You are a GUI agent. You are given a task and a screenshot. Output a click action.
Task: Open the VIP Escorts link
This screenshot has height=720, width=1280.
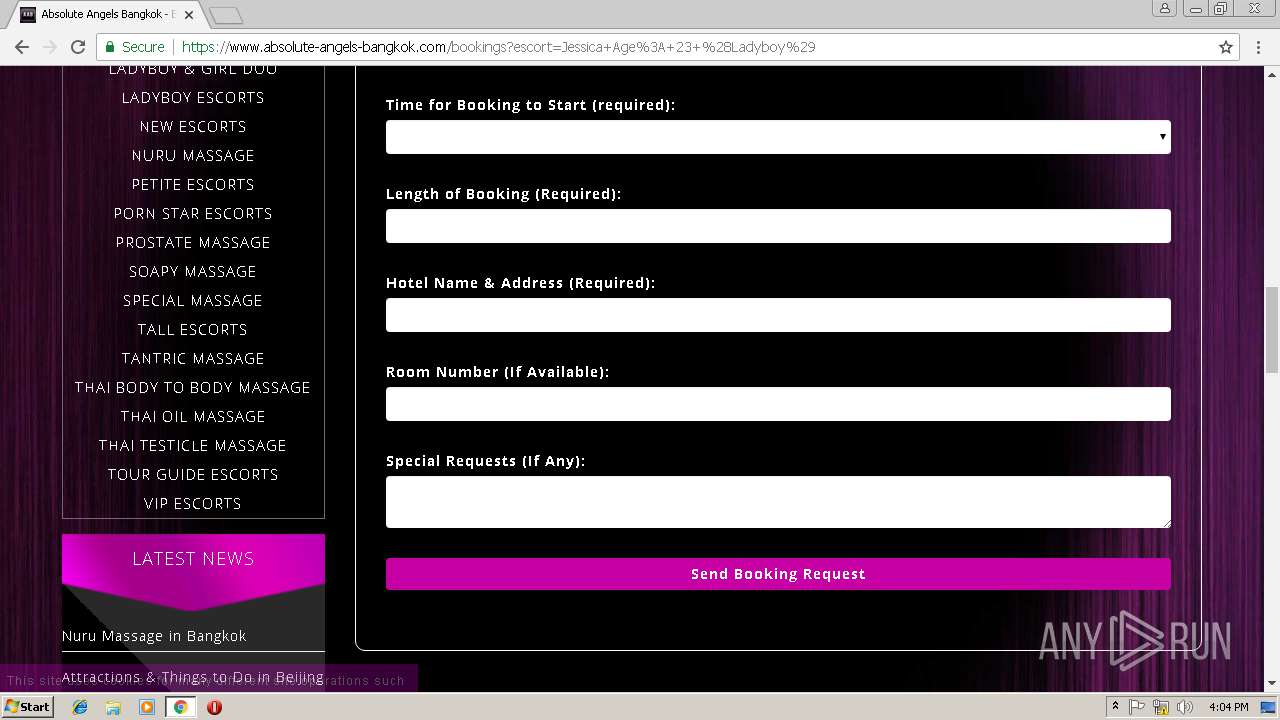[193, 504]
